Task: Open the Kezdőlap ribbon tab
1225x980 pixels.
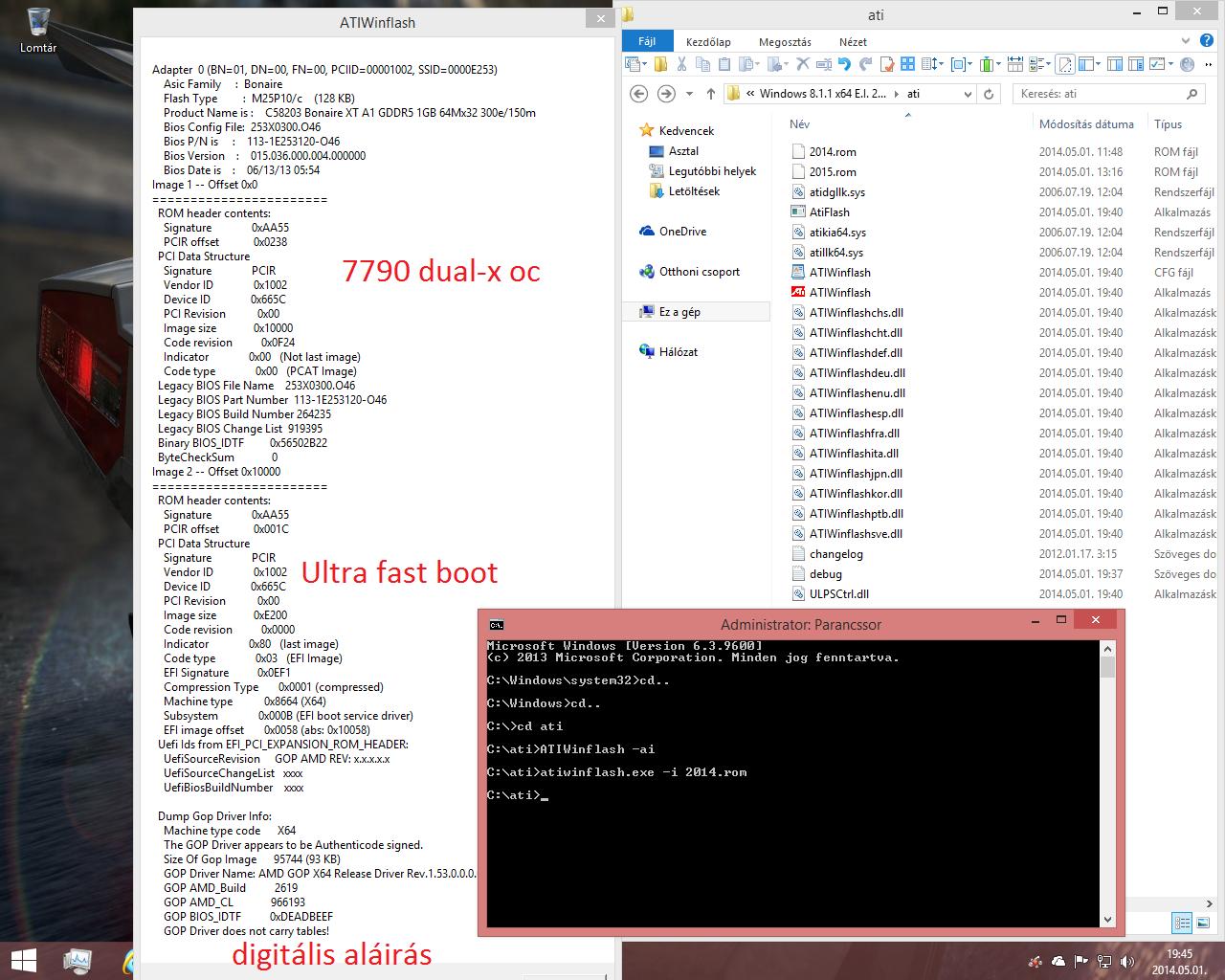Action: click(x=708, y=42)
